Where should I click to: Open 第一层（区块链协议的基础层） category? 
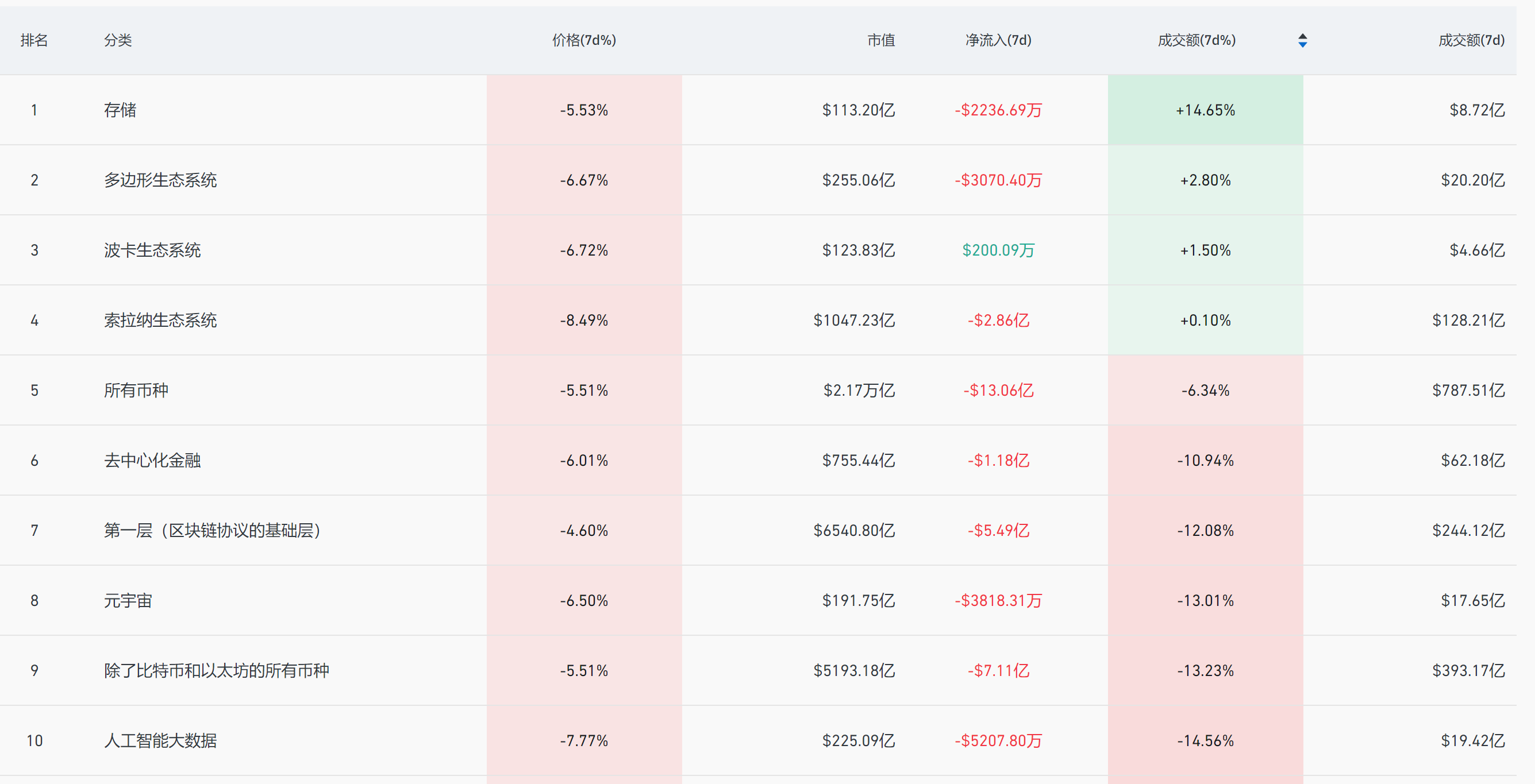(x=213, y=530)
